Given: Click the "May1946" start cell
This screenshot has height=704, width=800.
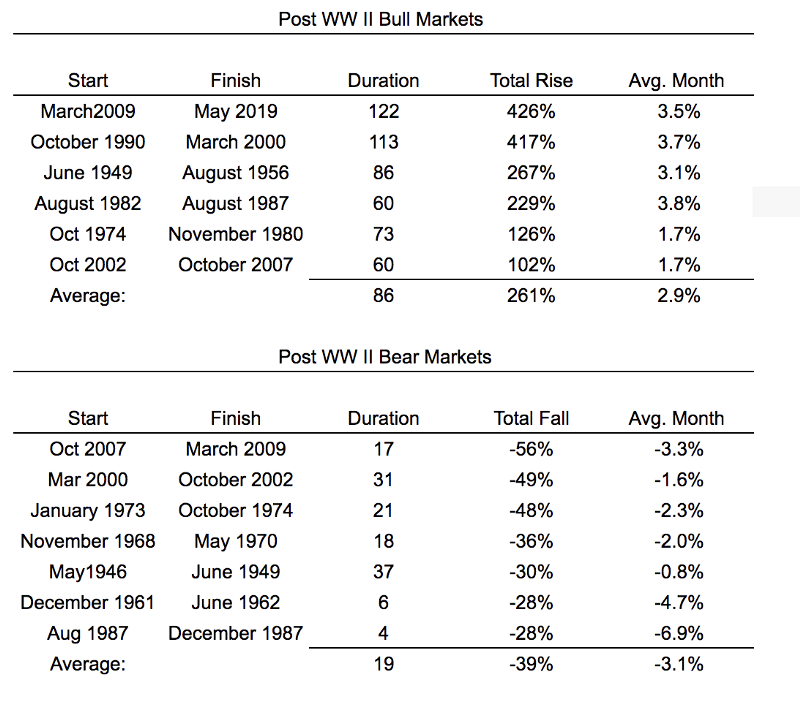Looking at the screenshot, I should tap(88, 572).
